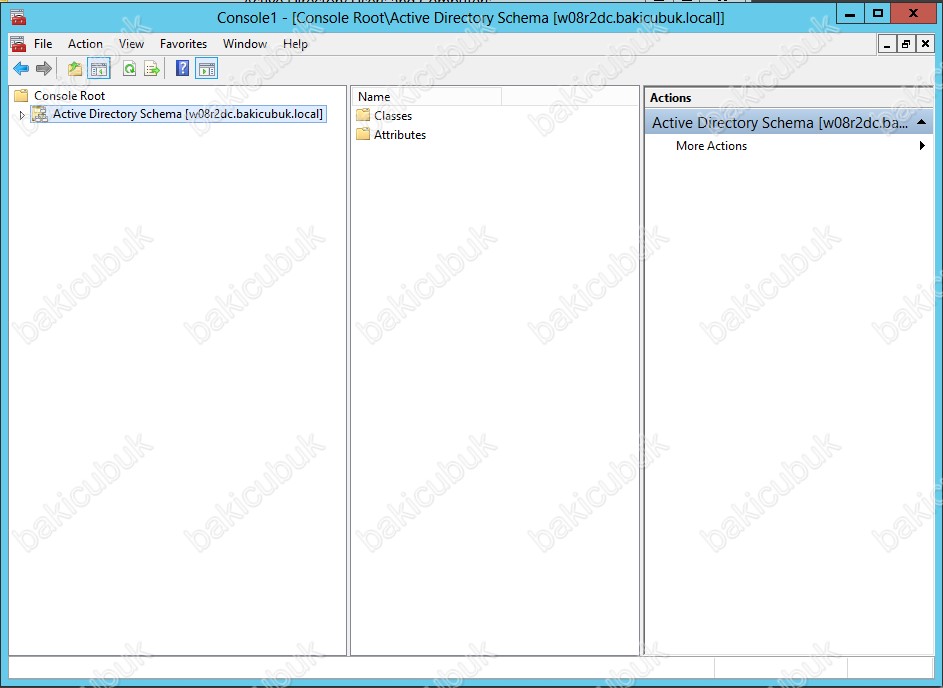This screenshot has height=688, width=943.
Task: Close the inner console child window
Action: pyautogui.click(x=925, y=44)
